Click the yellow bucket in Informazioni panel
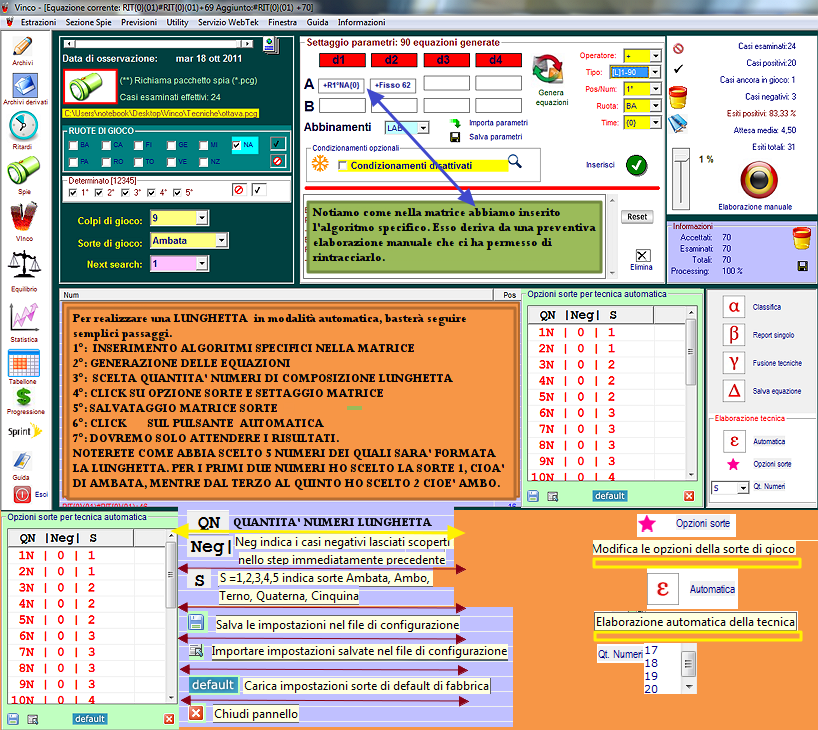Image resolution: width=818 pixels, height=730 pixels. 801,238
